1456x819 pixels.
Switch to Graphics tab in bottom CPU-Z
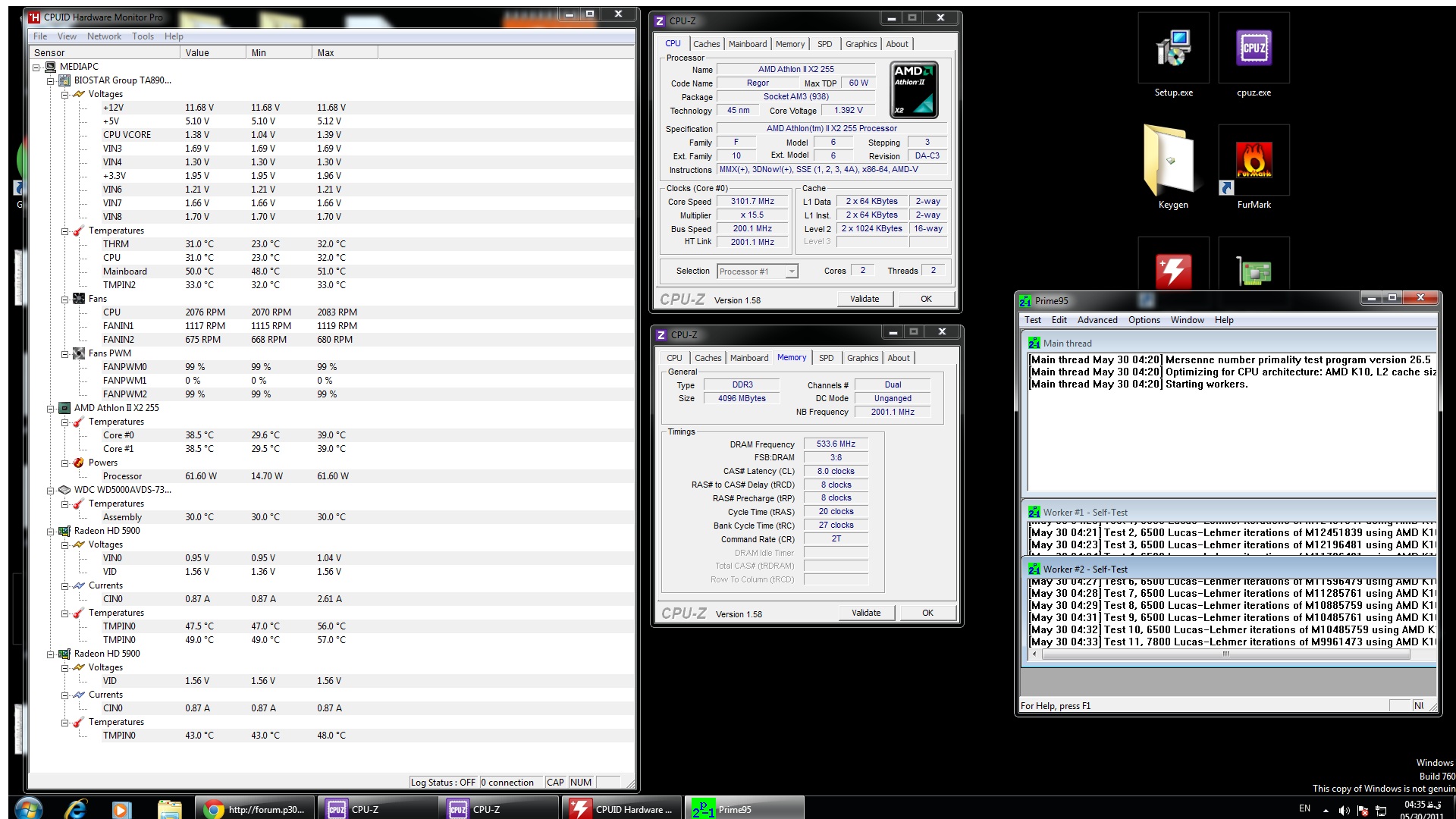pyautogui.click(x=862, y=358)
